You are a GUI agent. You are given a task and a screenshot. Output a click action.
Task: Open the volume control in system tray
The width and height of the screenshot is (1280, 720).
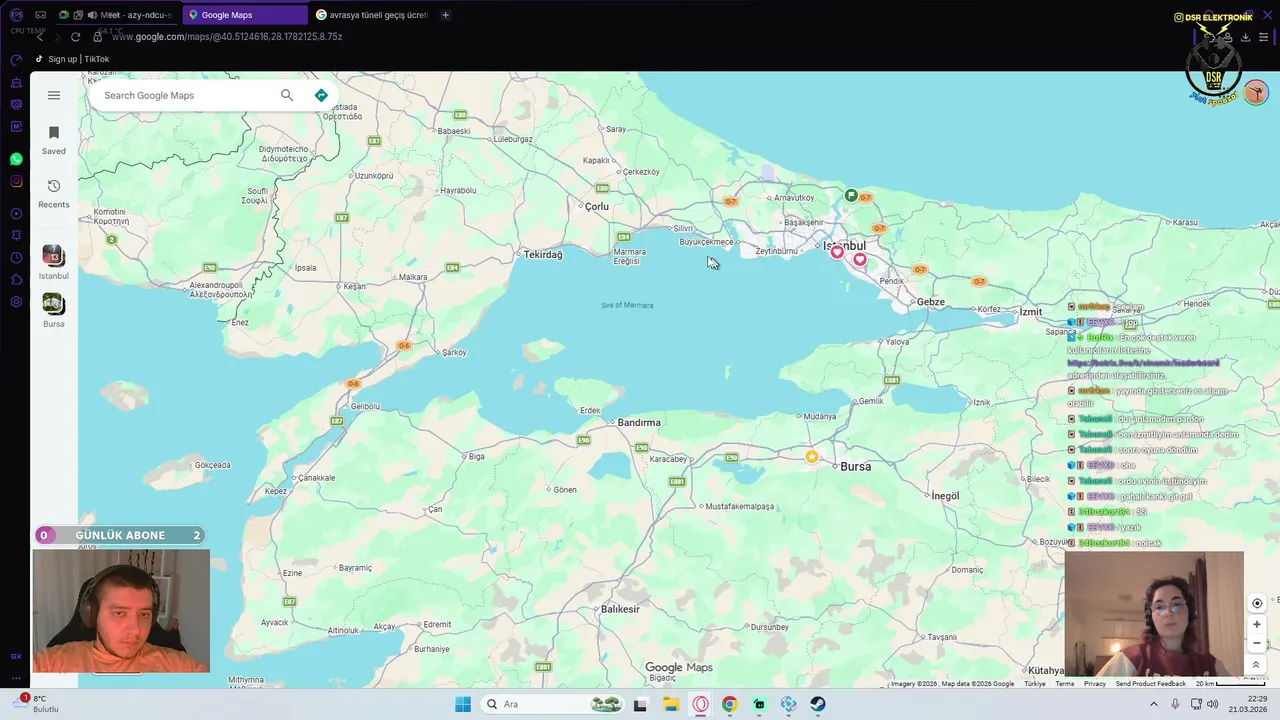(1212, 704)
